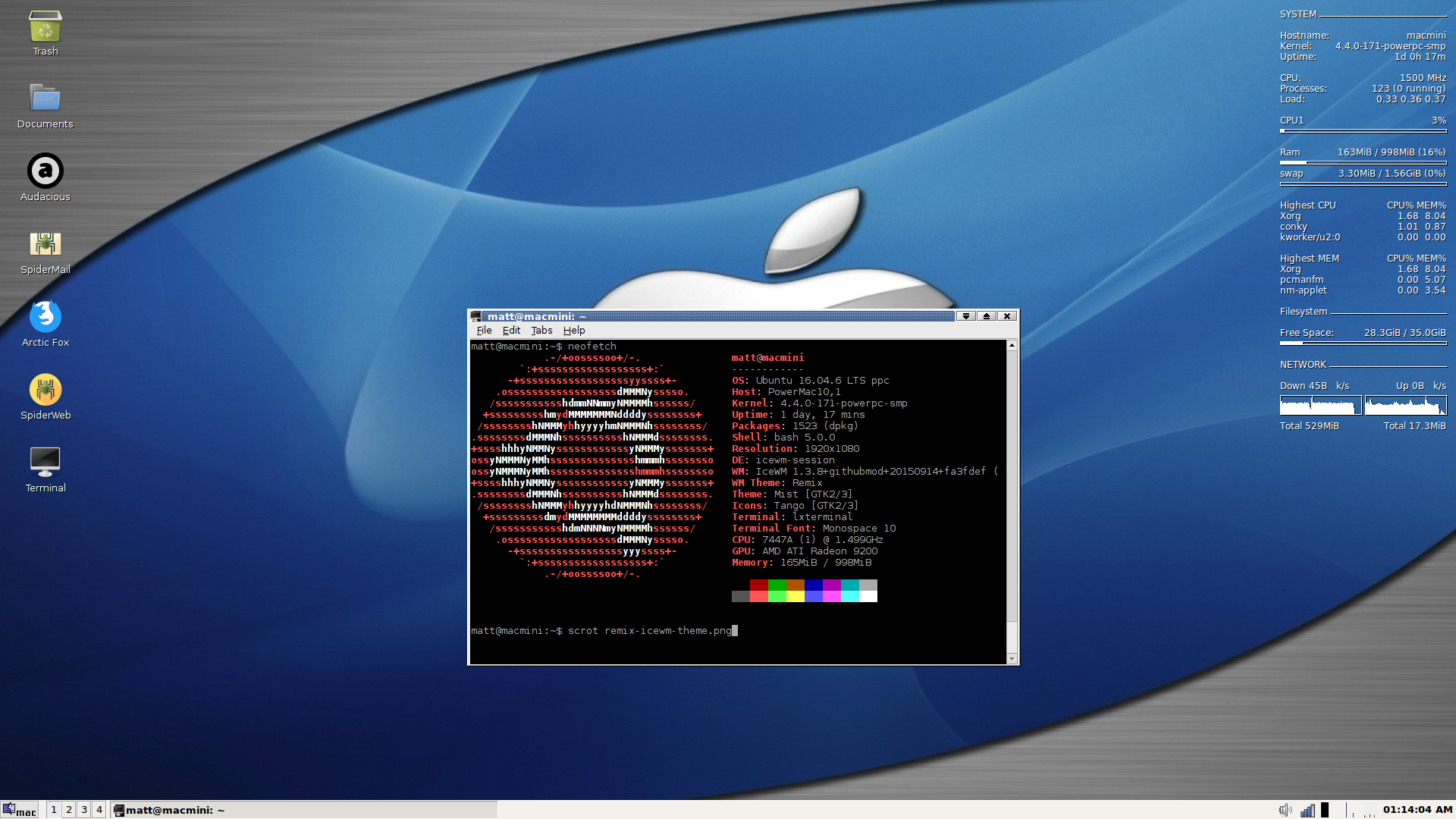Click the dark blue color block in neofetch
This screenshot has width=1456, height=819.
814,585
